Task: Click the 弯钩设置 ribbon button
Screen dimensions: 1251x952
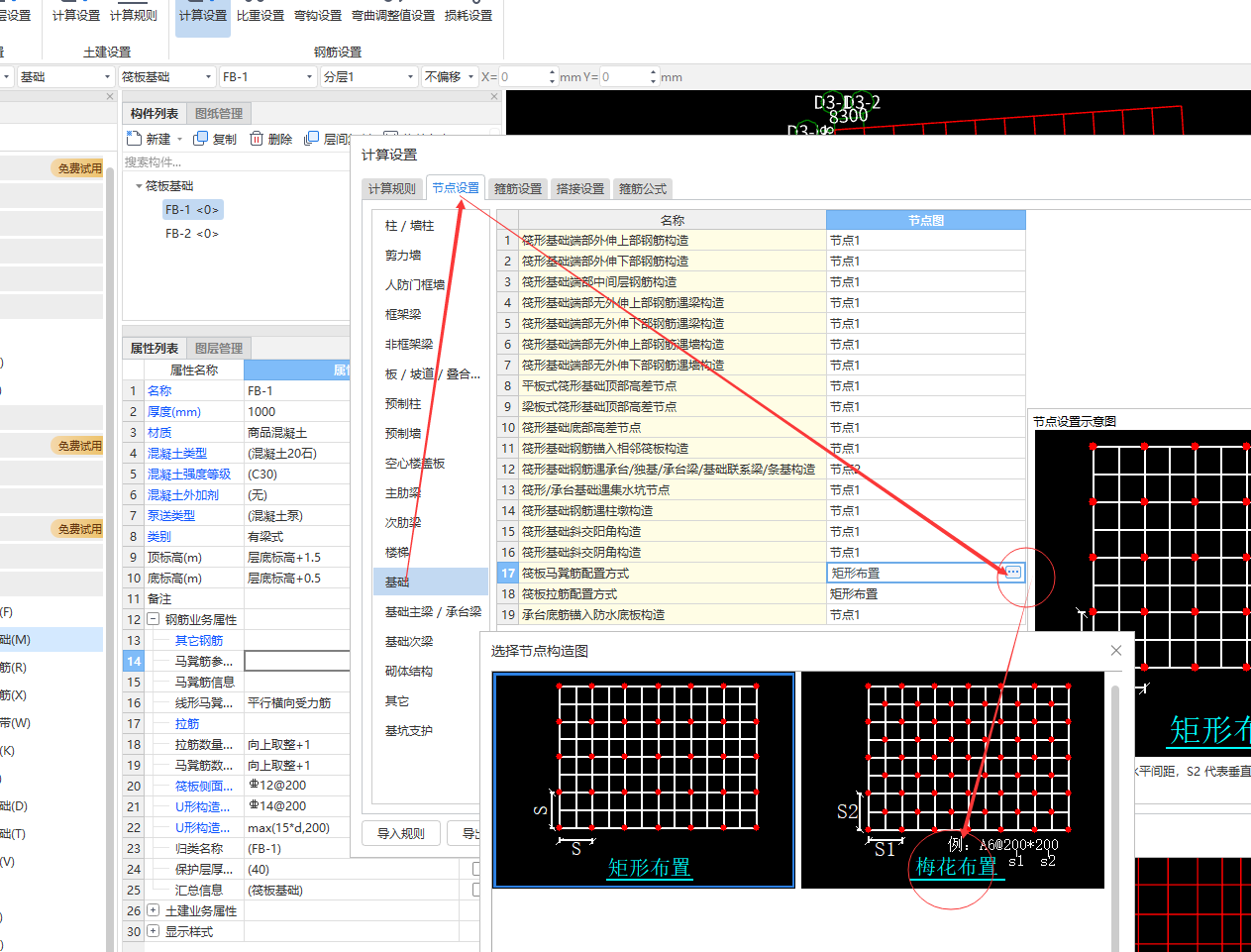Action: (318, 16)
